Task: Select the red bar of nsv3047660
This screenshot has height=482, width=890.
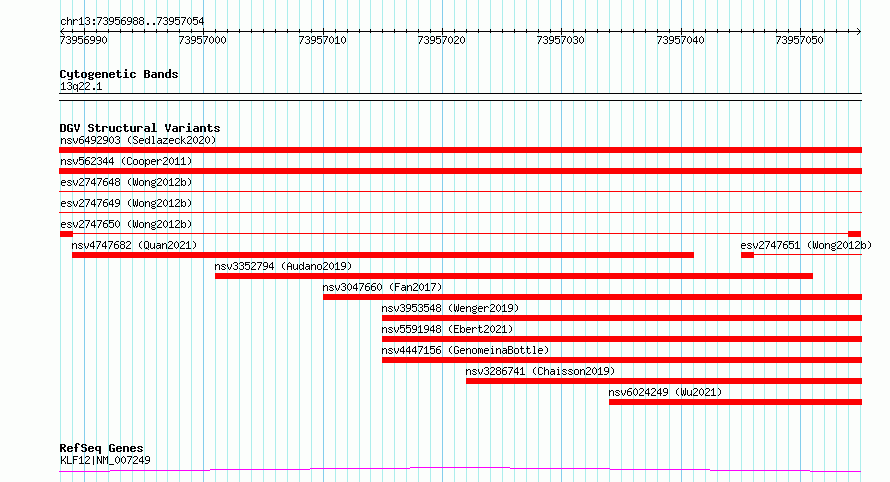Action: [593, 297]
